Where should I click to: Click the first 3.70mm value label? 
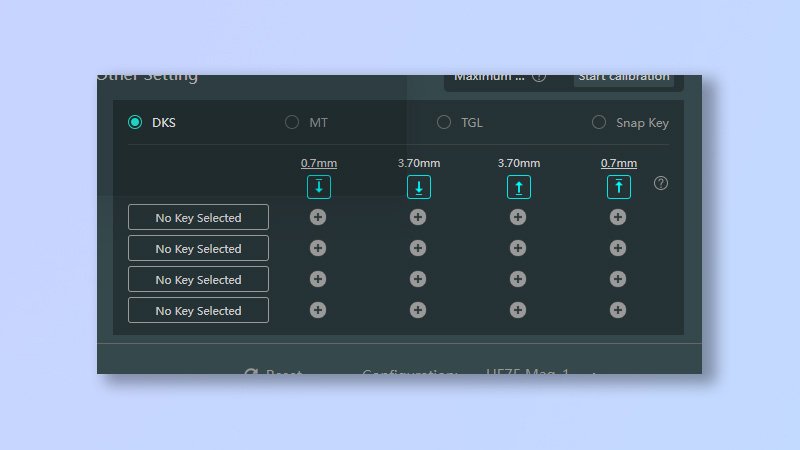coord(419,163)
